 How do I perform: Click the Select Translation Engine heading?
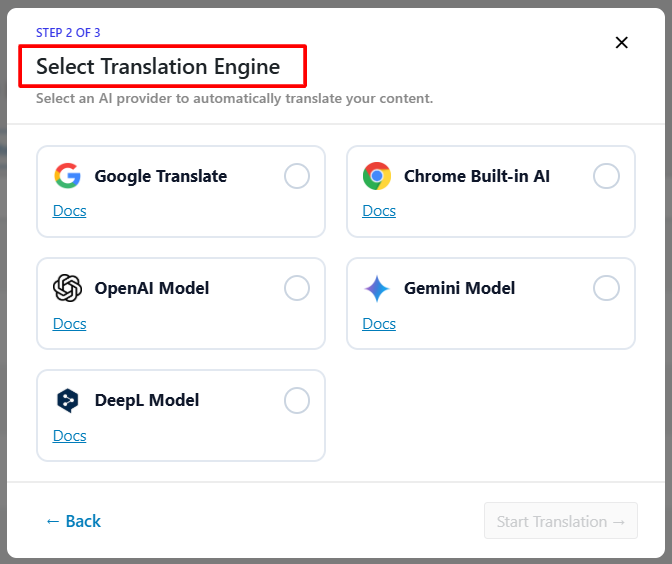coord(158,66)
